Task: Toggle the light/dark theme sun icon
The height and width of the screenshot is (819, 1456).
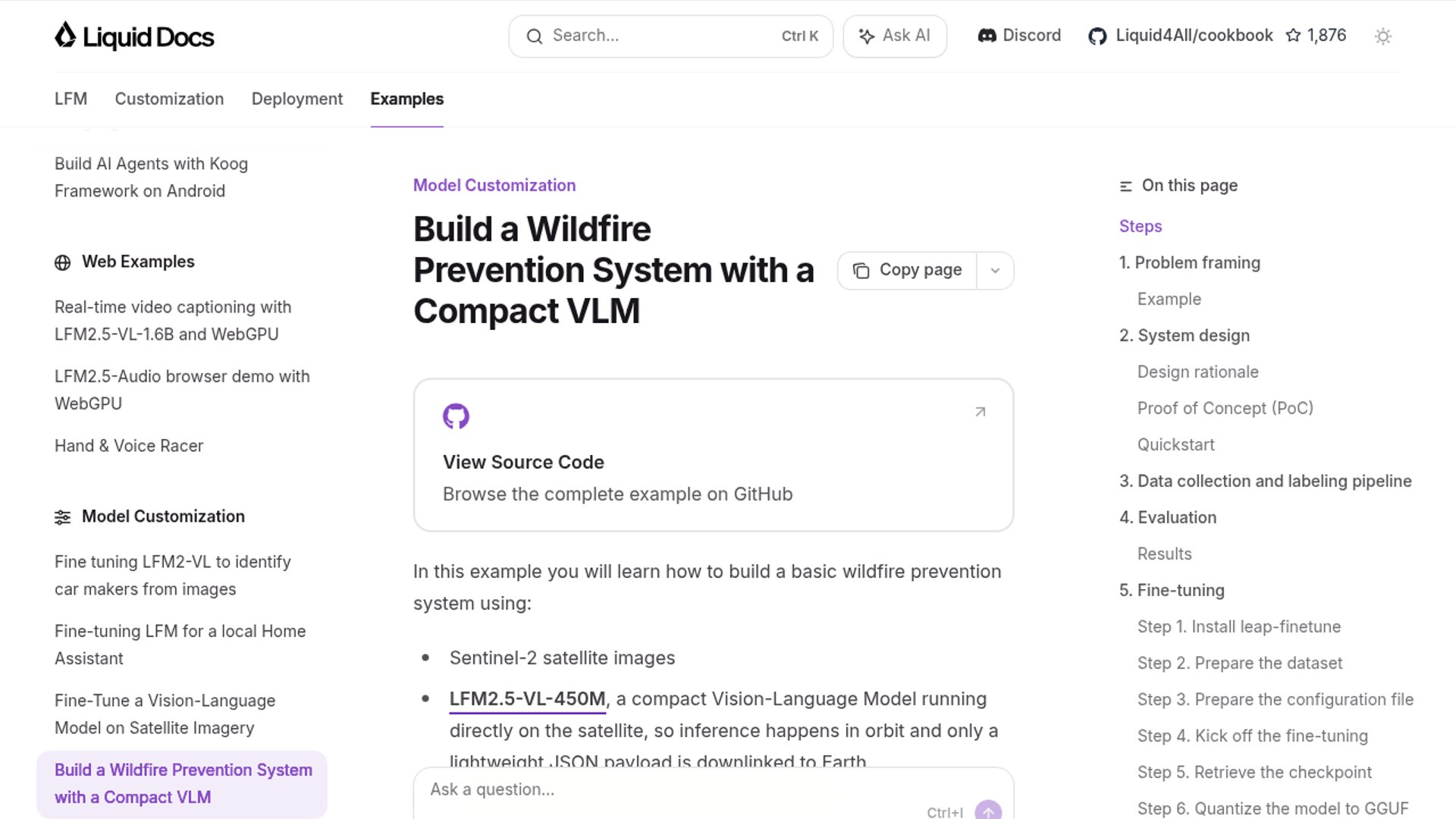Action: [1382, 36]
